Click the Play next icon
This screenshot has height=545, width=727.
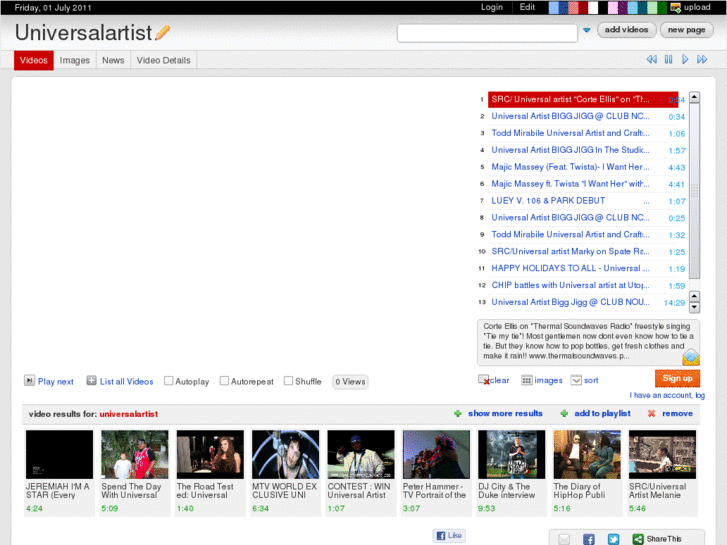[29, 381]
